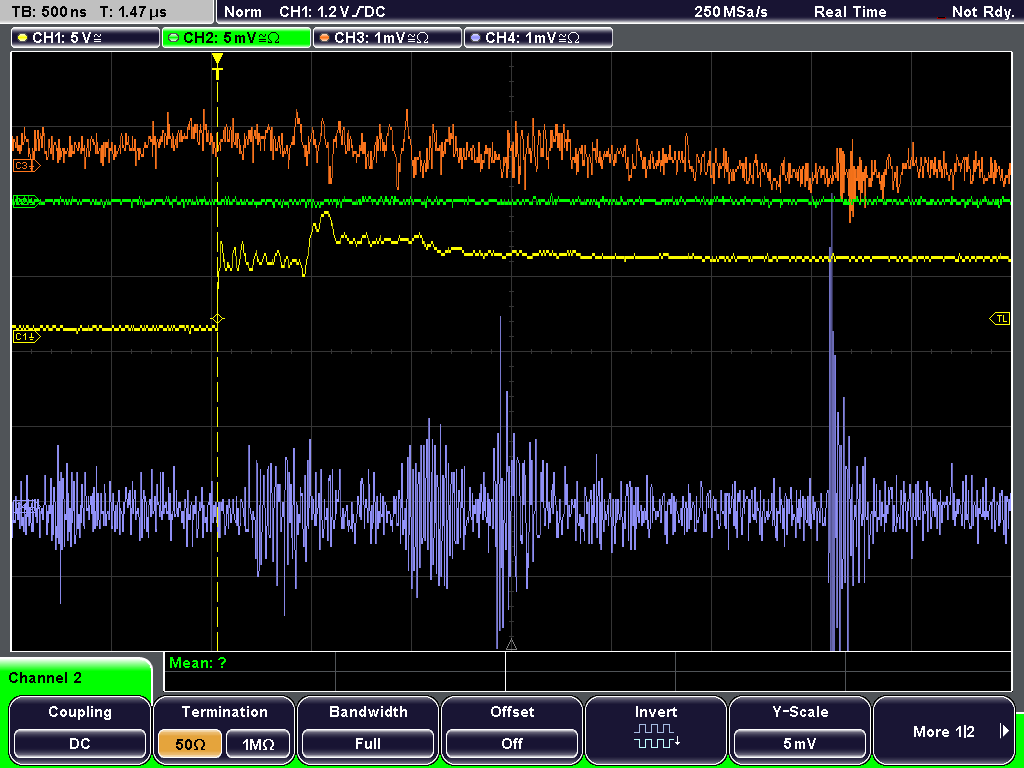The height and width of the screenshot is (768, 1024).
Task: Toggle the Invert waveform button
Action: pyautogui.click(x=656, y=728)
